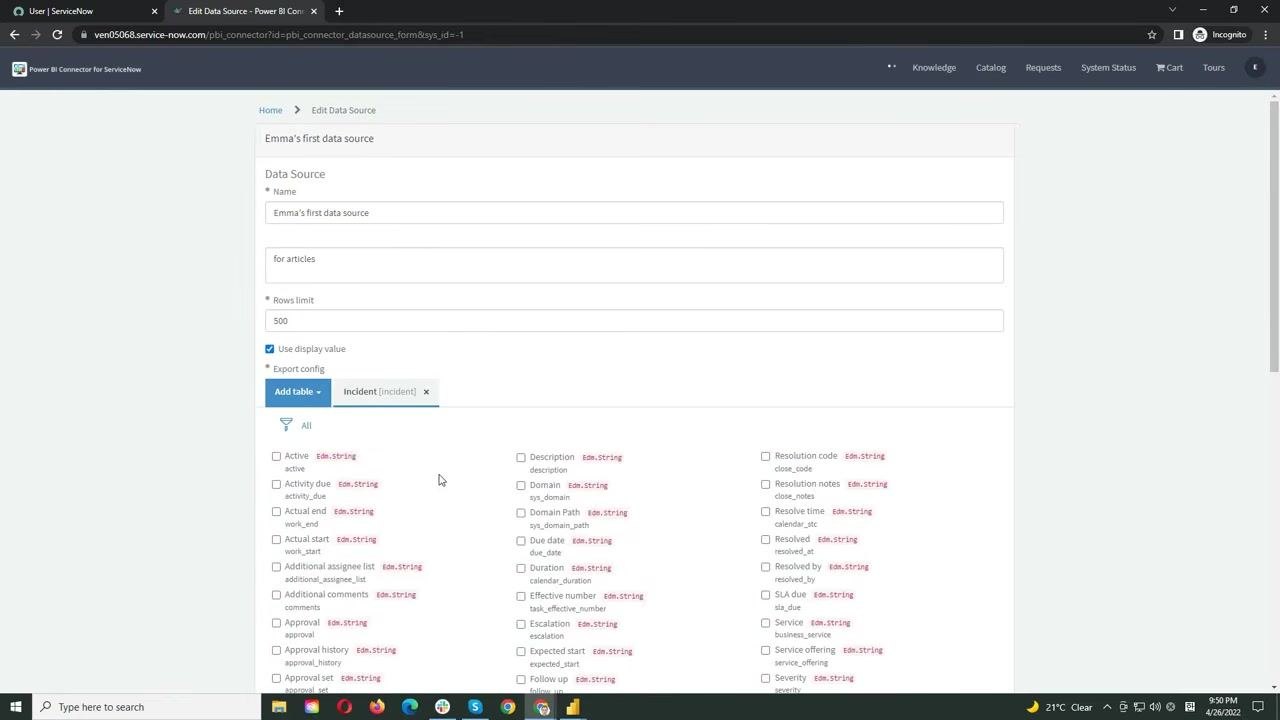Image resolution: width=1280 pixels, height=720 pixels.
Task: Launch Firefox from the taskbar
Action: tap(377, 707)
